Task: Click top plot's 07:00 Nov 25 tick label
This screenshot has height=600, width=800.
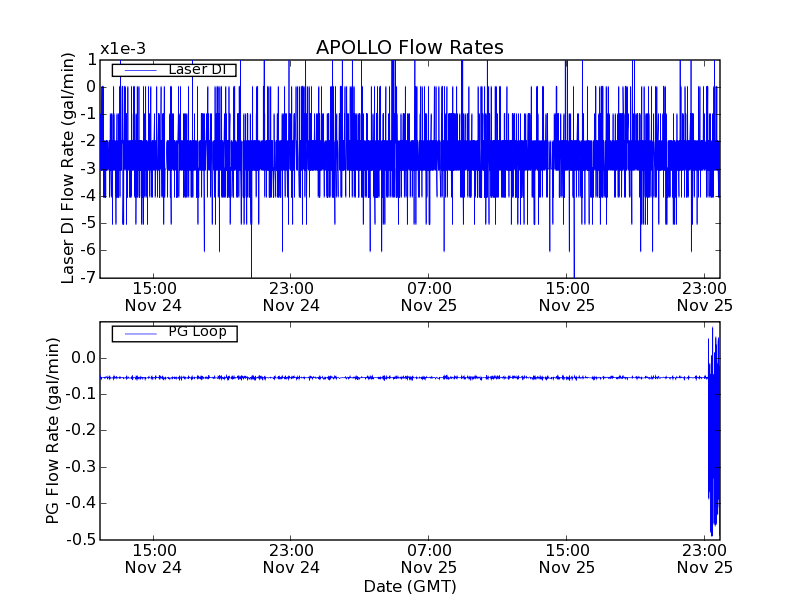Action: pos(429,296)
